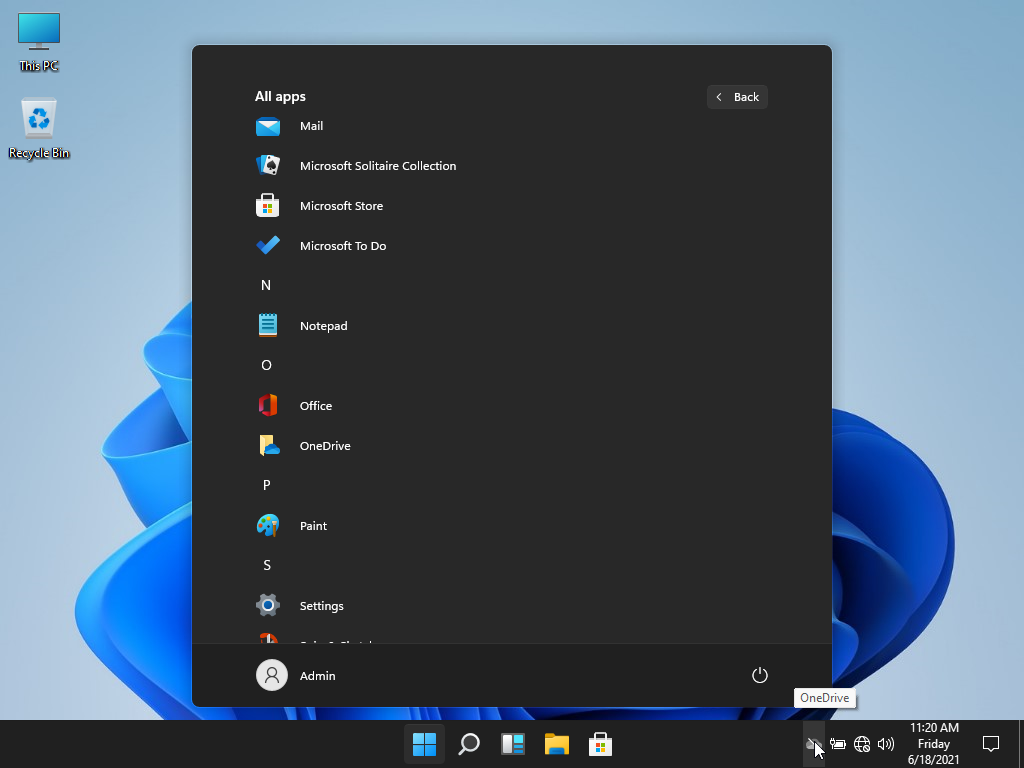Open Settings gear icon in app list
1024x768 pixels.
pyautogui.click(x=268, y=605)
